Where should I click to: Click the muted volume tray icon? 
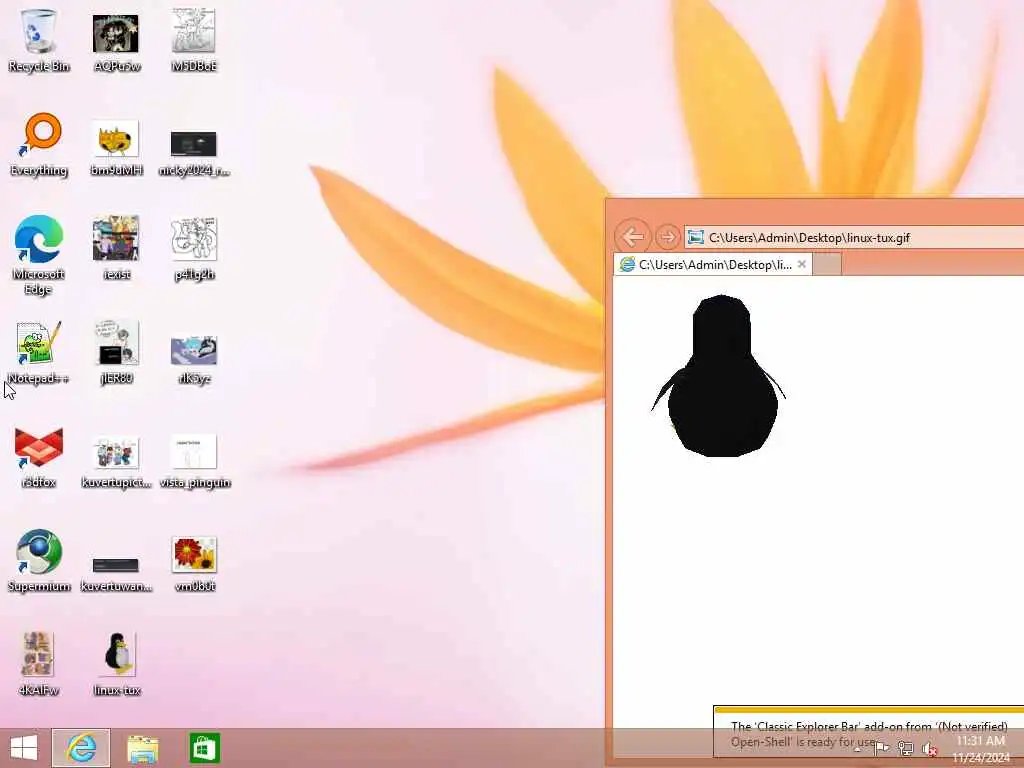[929, 748]
